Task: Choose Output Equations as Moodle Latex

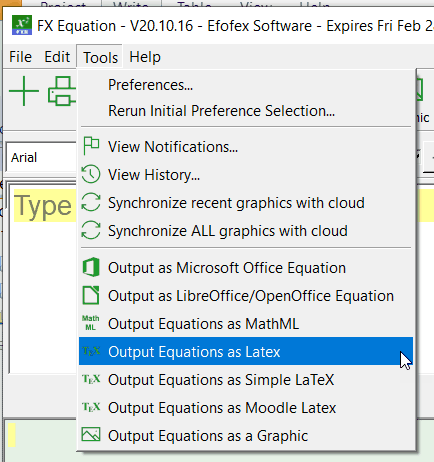Action: [246, 408]
